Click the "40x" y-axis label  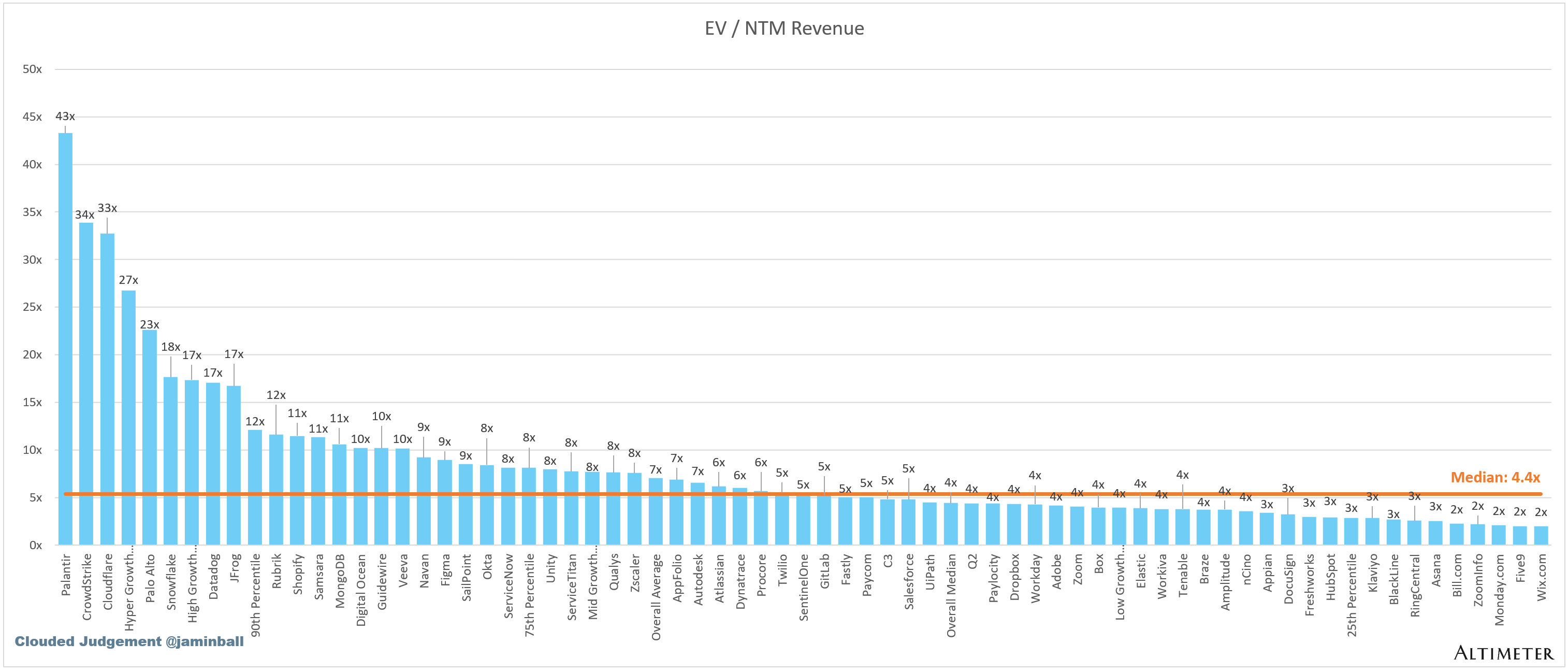click(32, 164)
